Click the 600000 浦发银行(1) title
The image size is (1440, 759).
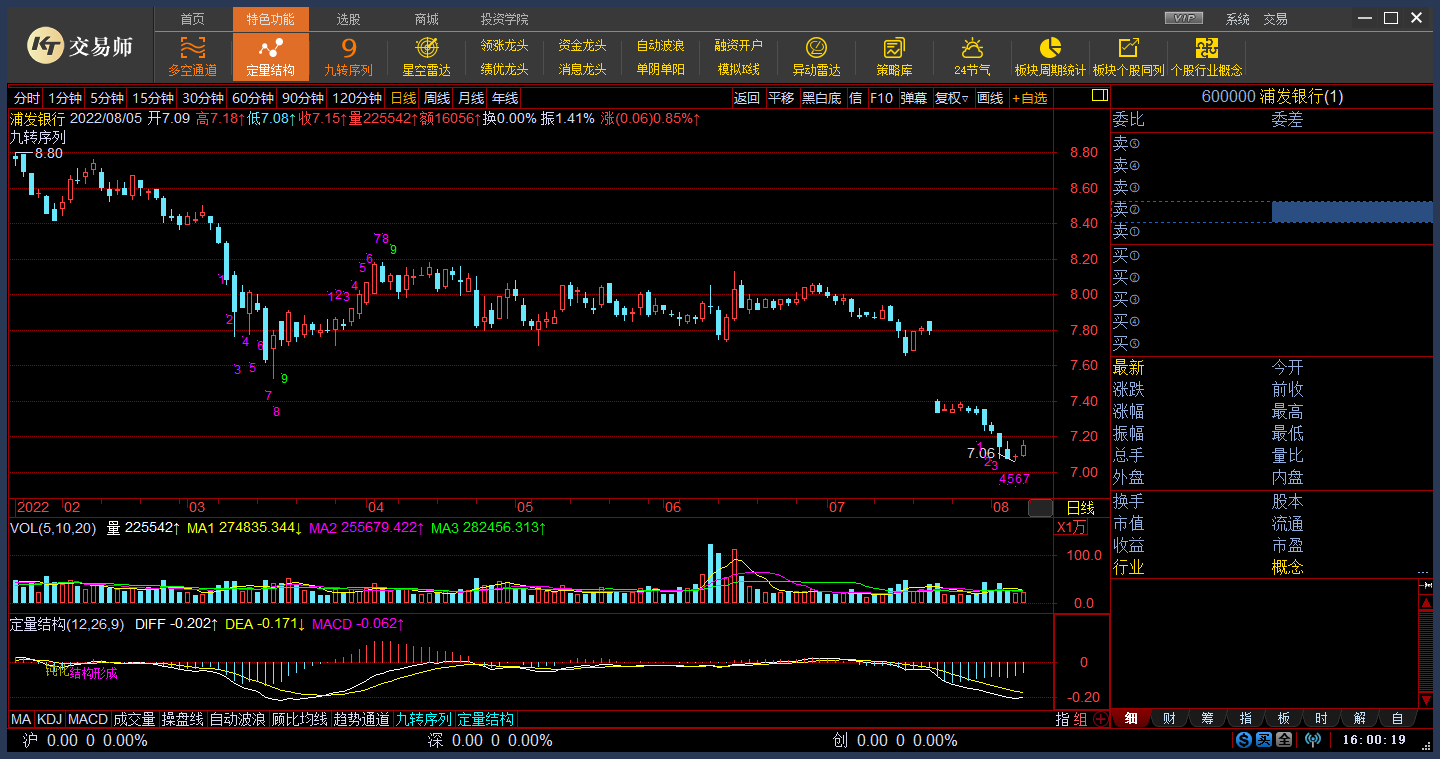pyautogui.click(x=1272, y=96)
